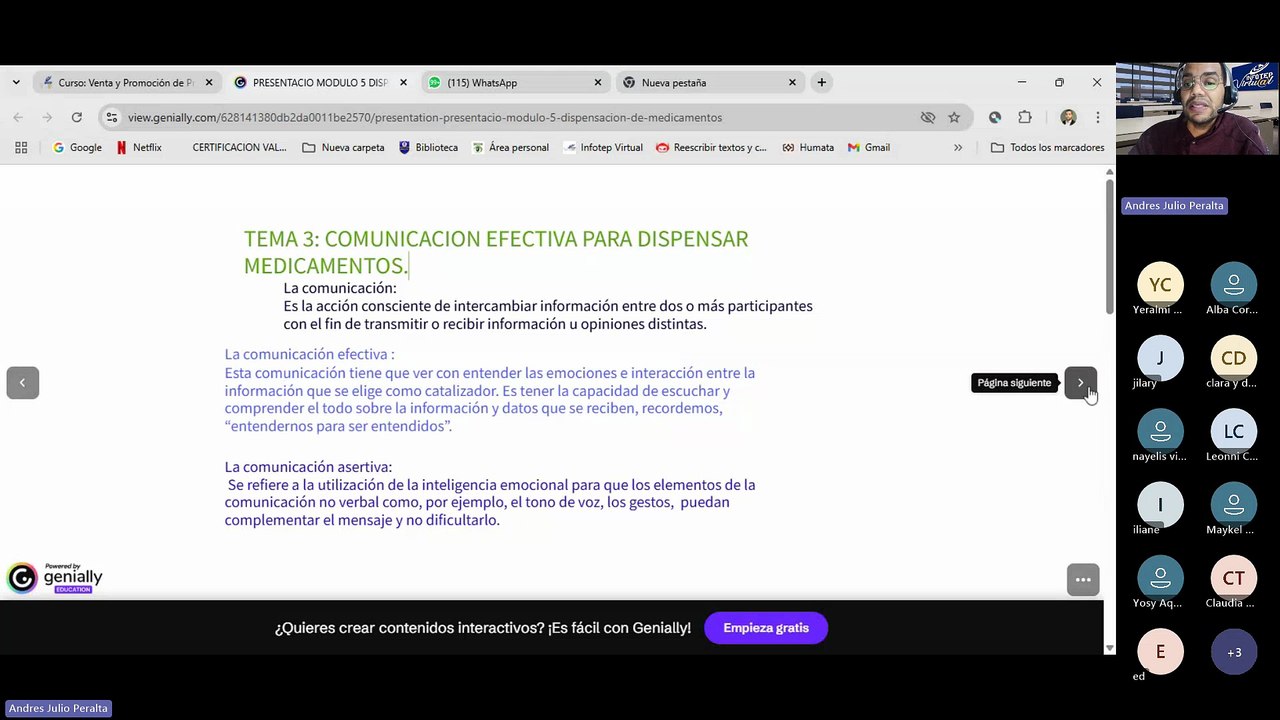The image size is (1280, 720).
Task: Open the Gmail bookmark
Action: (869, 147)
